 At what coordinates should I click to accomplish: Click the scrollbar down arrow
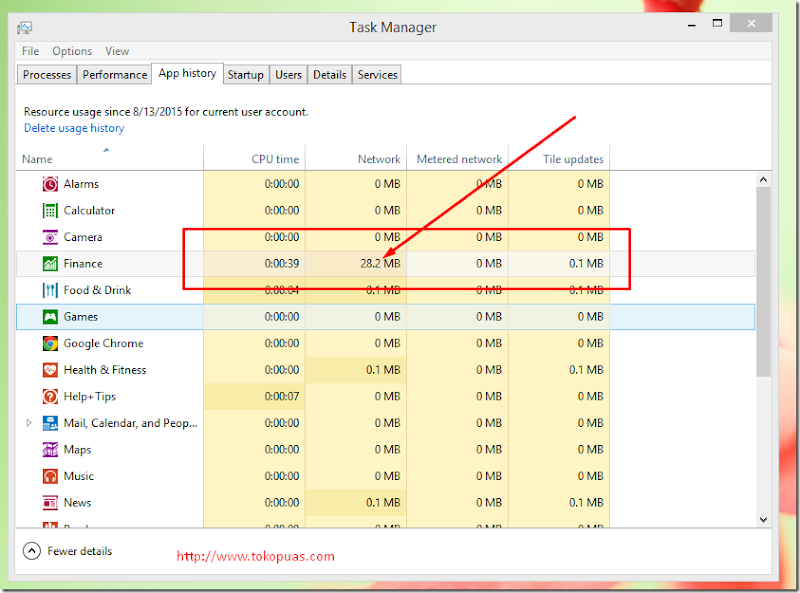point(763,520)
